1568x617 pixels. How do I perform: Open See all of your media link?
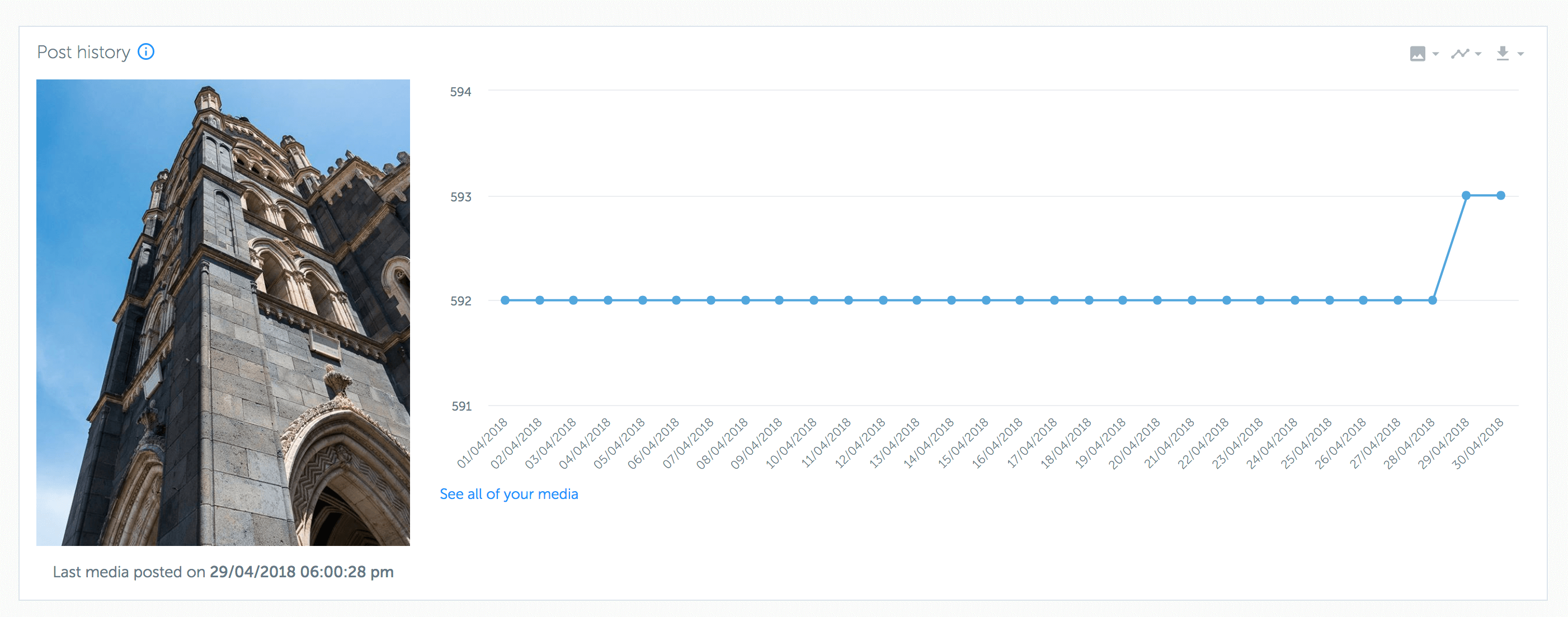(509, 494)
